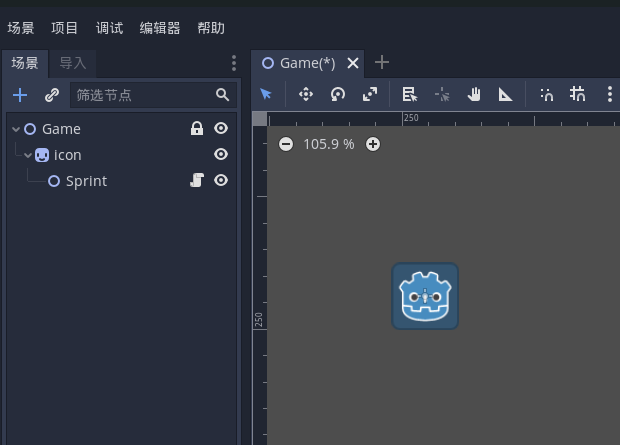Activate the Scale Mode tool
Image resolution: width=620 pixels, height=445 pixels.
click(370, 95)
